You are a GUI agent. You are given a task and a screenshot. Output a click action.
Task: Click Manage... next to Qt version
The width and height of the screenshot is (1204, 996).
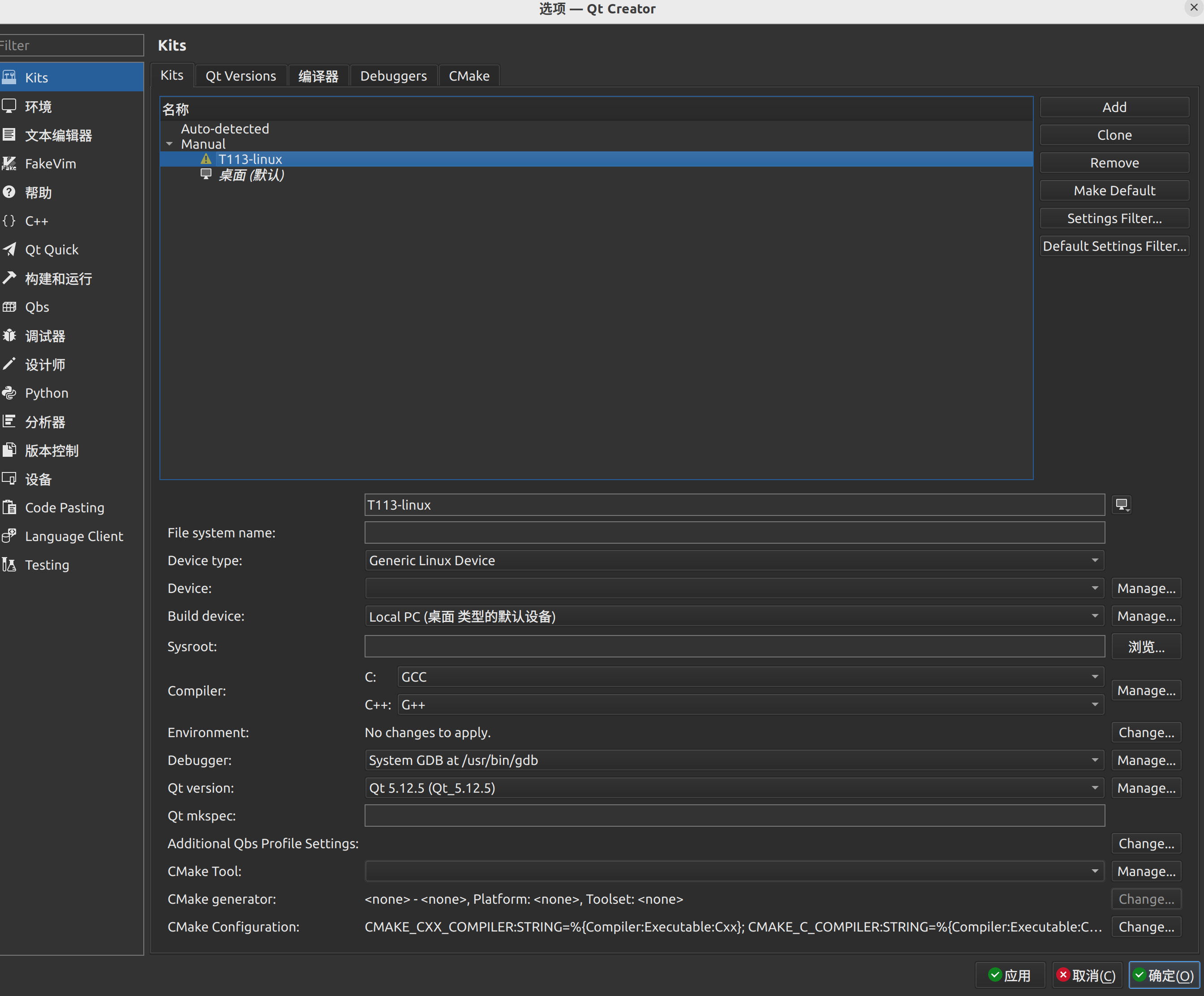1146,788
